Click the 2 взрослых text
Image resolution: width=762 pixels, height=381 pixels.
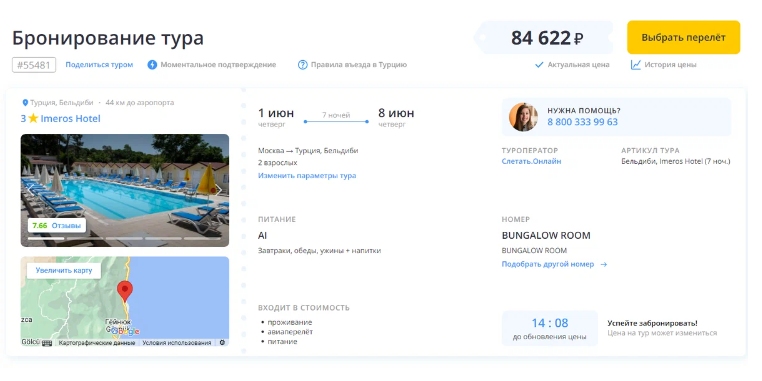pos(277,163)
